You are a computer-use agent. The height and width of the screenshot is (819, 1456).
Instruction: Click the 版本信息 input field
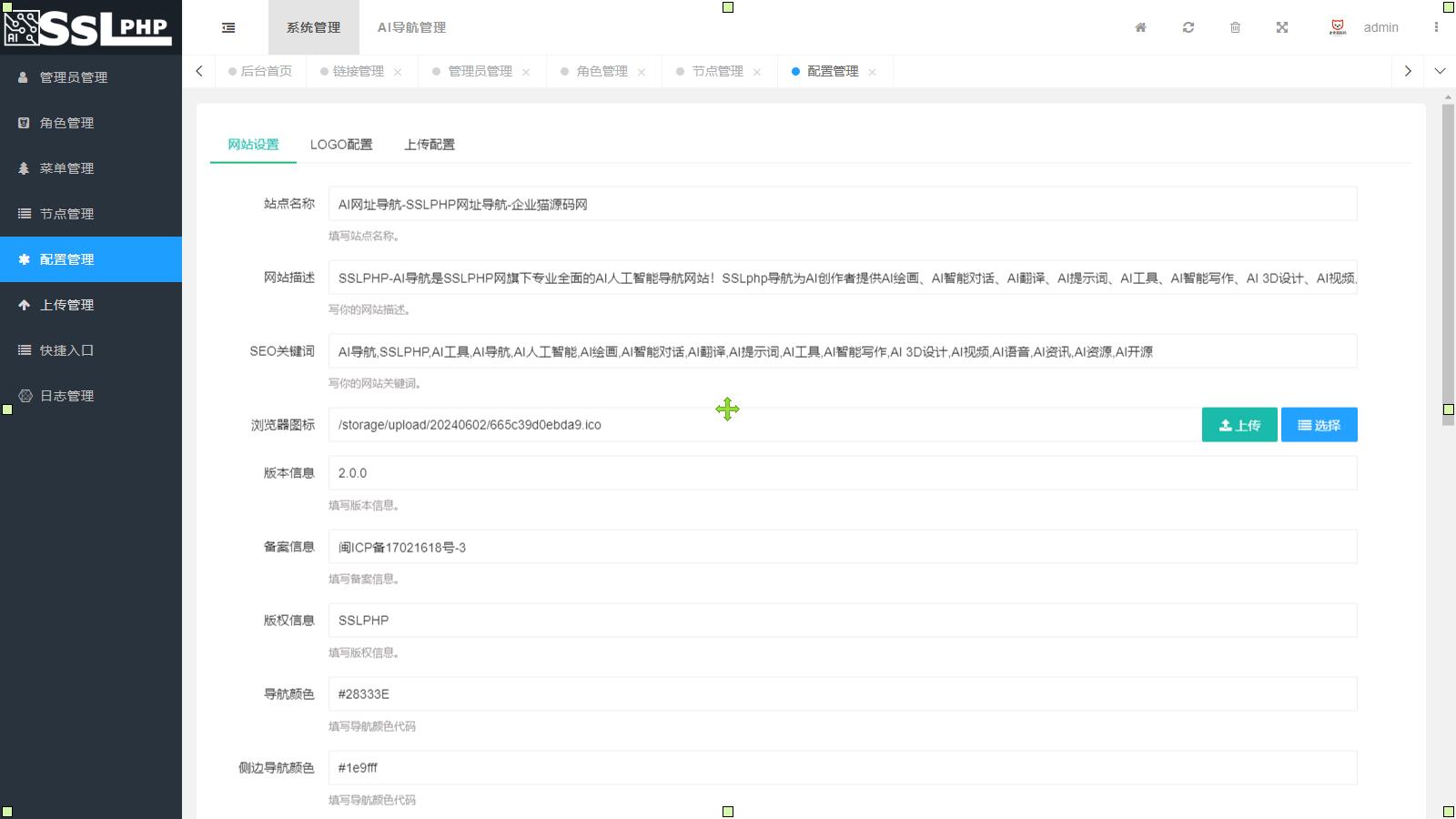[843, 473]
